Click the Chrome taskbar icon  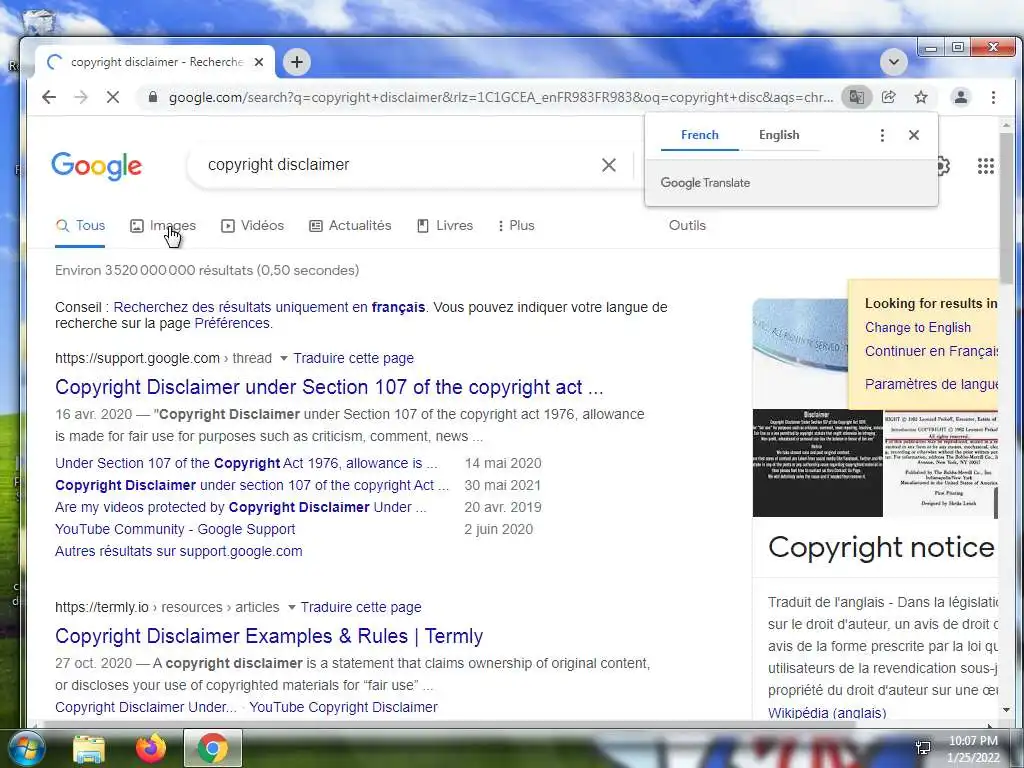pos(213,748)
